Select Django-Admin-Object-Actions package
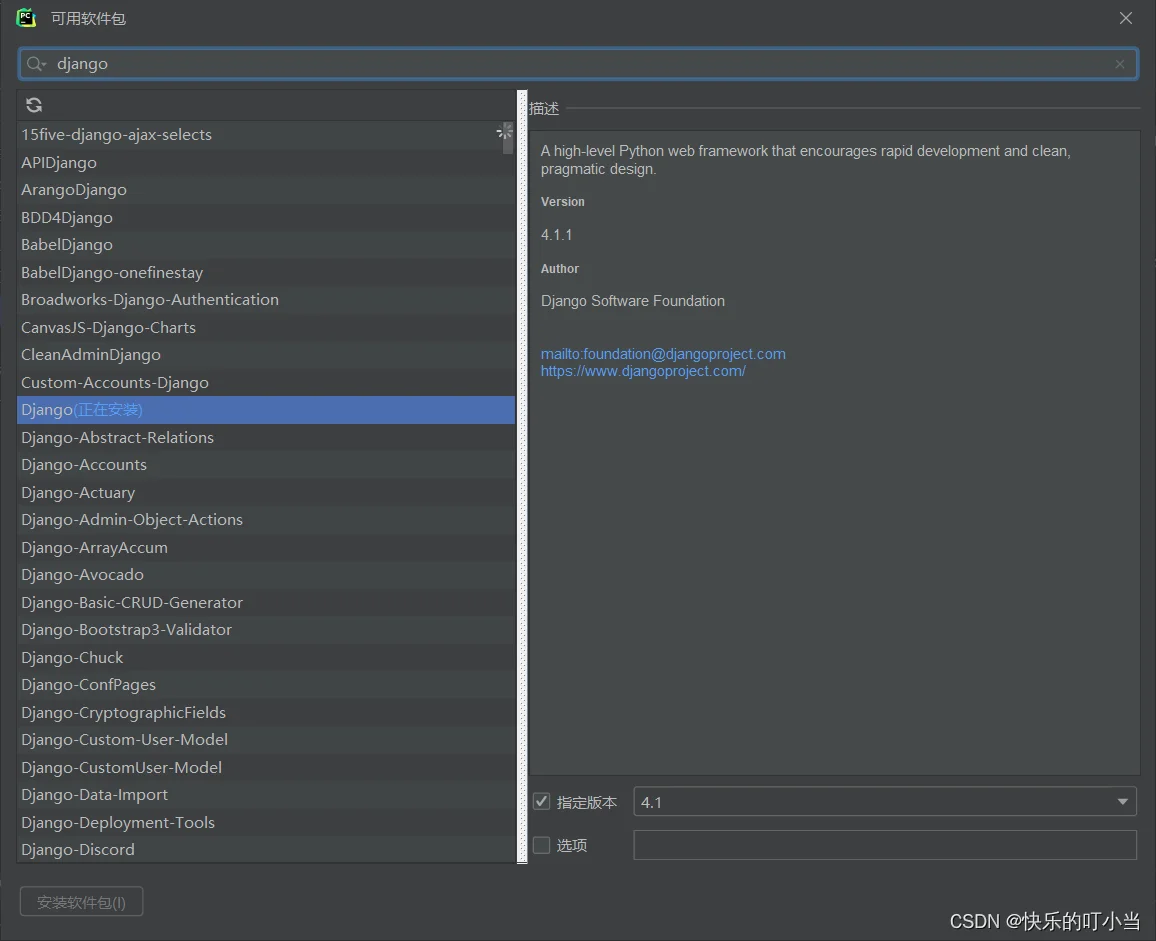This screenshot has height=941, width=1156. coord(265,520)
